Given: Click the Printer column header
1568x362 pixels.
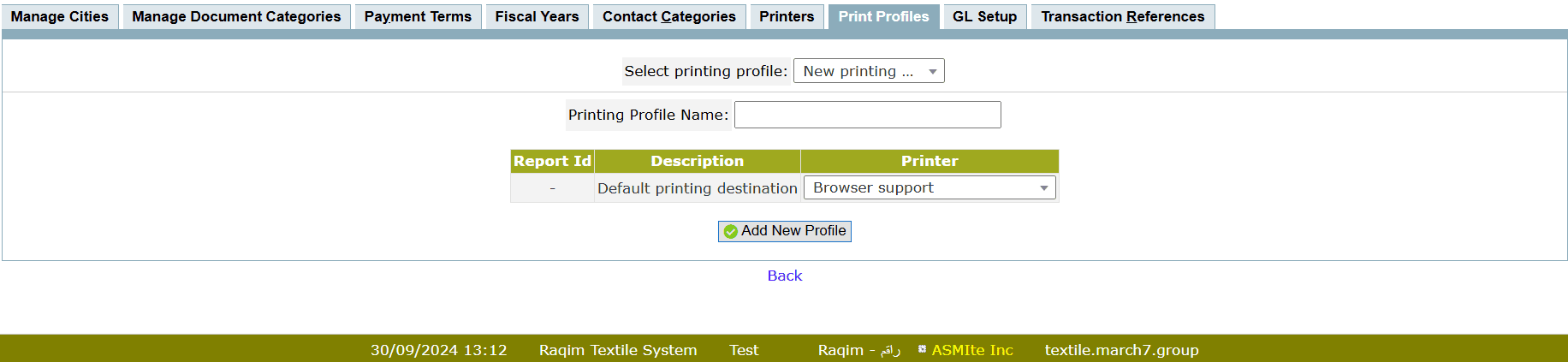Looking at the screenshot, I should pos(930,161).
